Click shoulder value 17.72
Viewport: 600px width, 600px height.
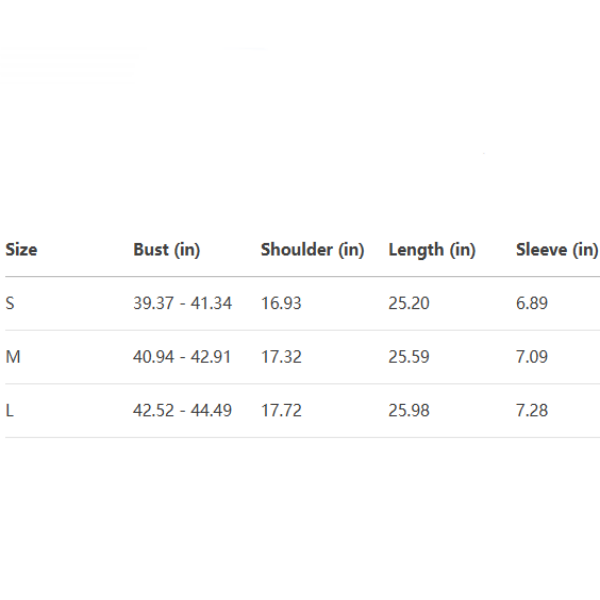(x=281, y=410)
